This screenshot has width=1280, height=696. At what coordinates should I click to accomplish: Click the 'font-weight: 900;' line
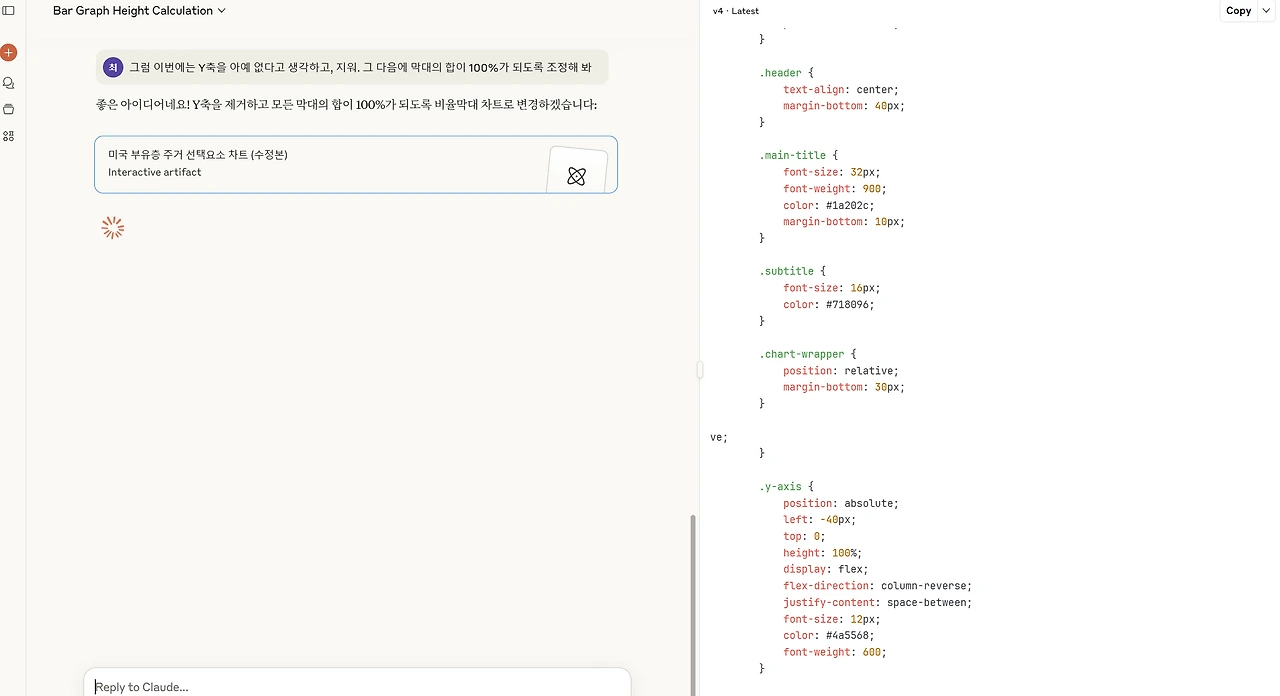[x=834, y=189]
